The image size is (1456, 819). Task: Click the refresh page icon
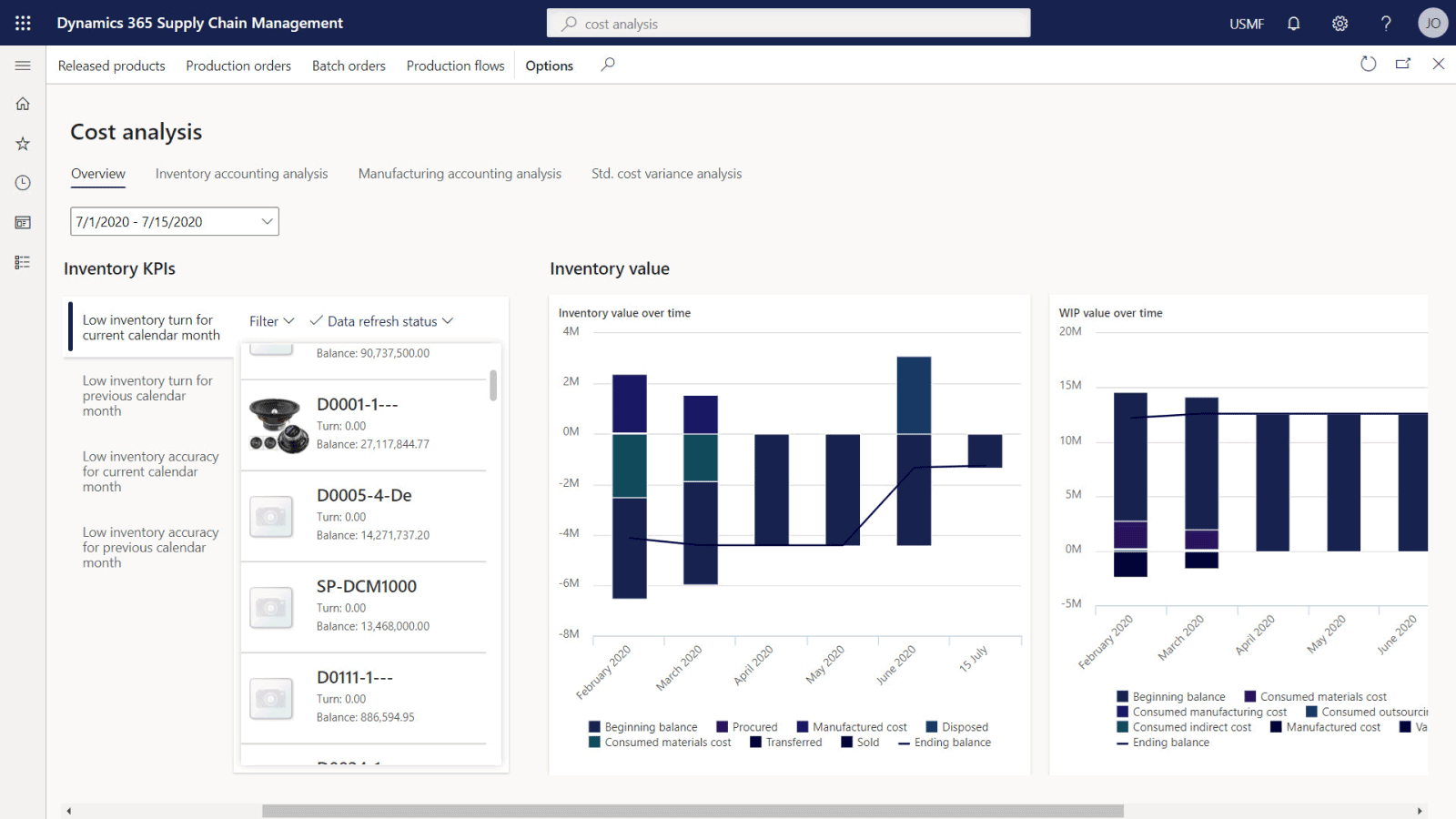pyautogui.click(x=1368, y=64)
